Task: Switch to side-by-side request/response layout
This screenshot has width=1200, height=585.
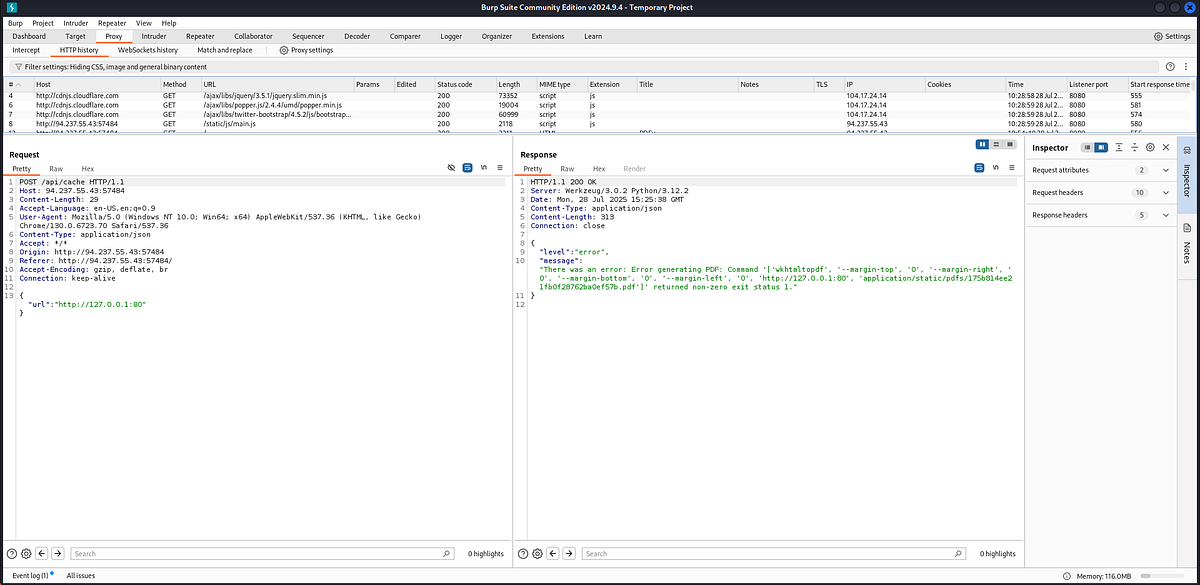Action: coord(982,144)
